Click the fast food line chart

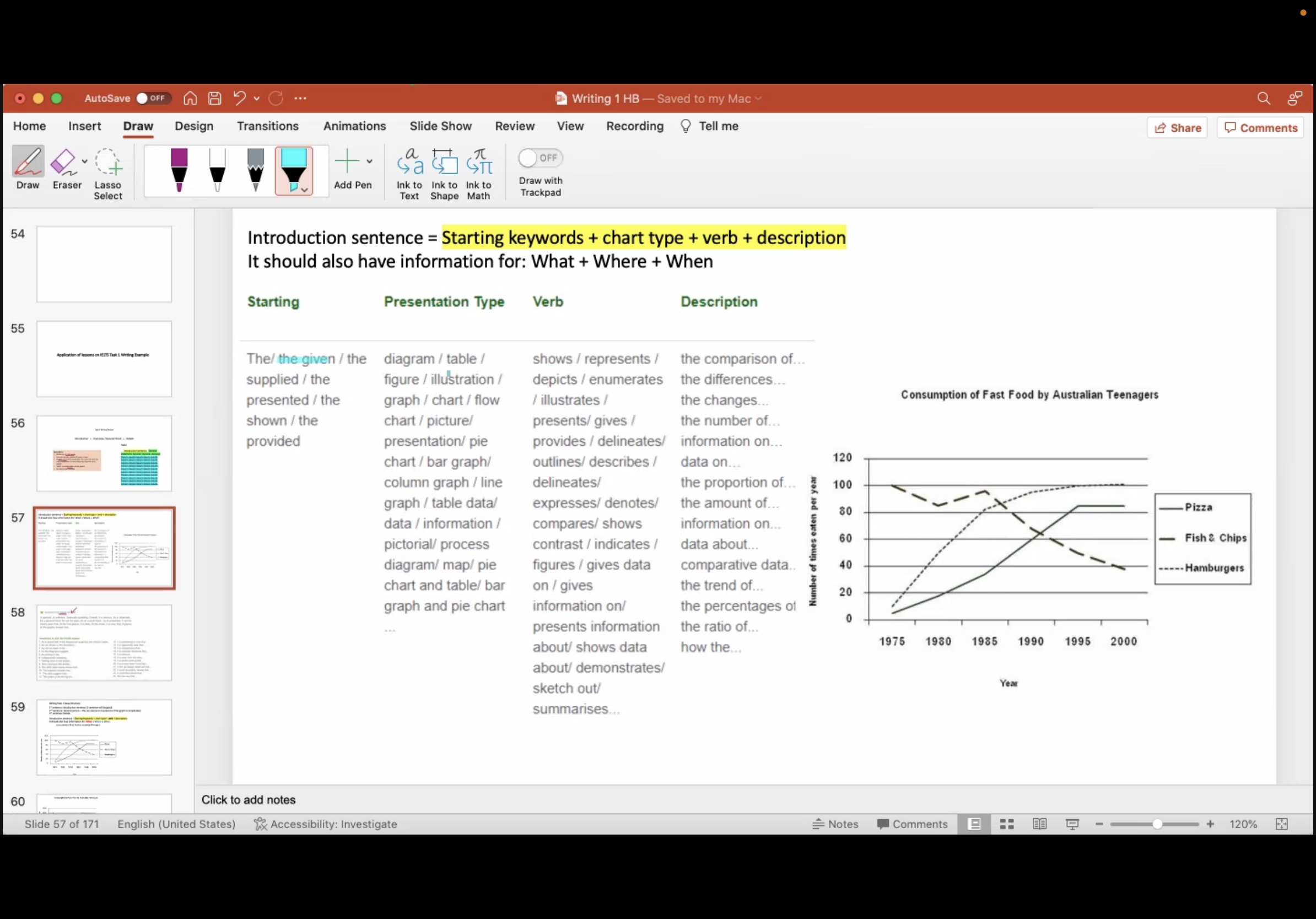[x=1029, y=539]
